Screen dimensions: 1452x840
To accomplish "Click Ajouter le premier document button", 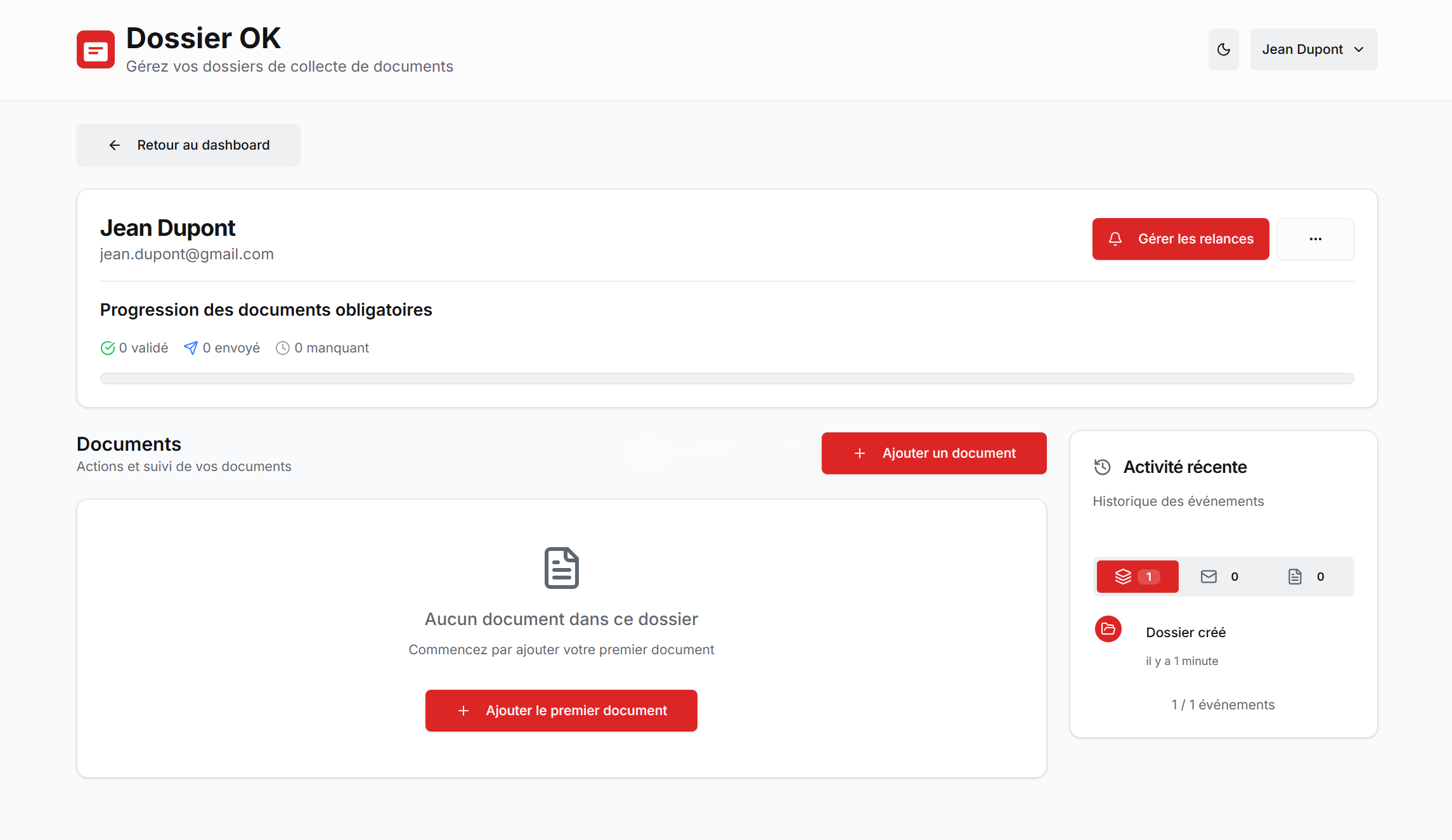I will (x=561, y=711).
